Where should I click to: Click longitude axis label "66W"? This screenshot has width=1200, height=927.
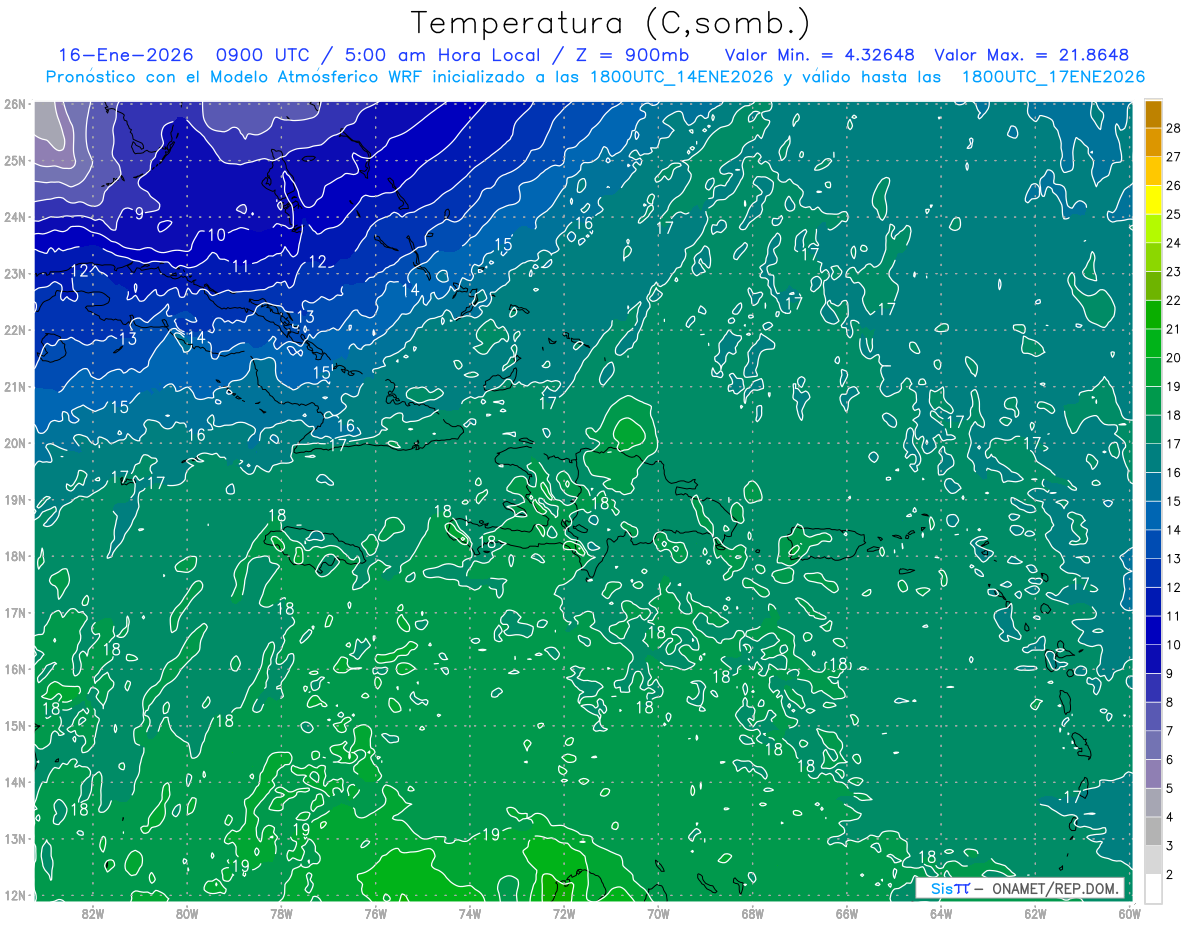(846, 913)
